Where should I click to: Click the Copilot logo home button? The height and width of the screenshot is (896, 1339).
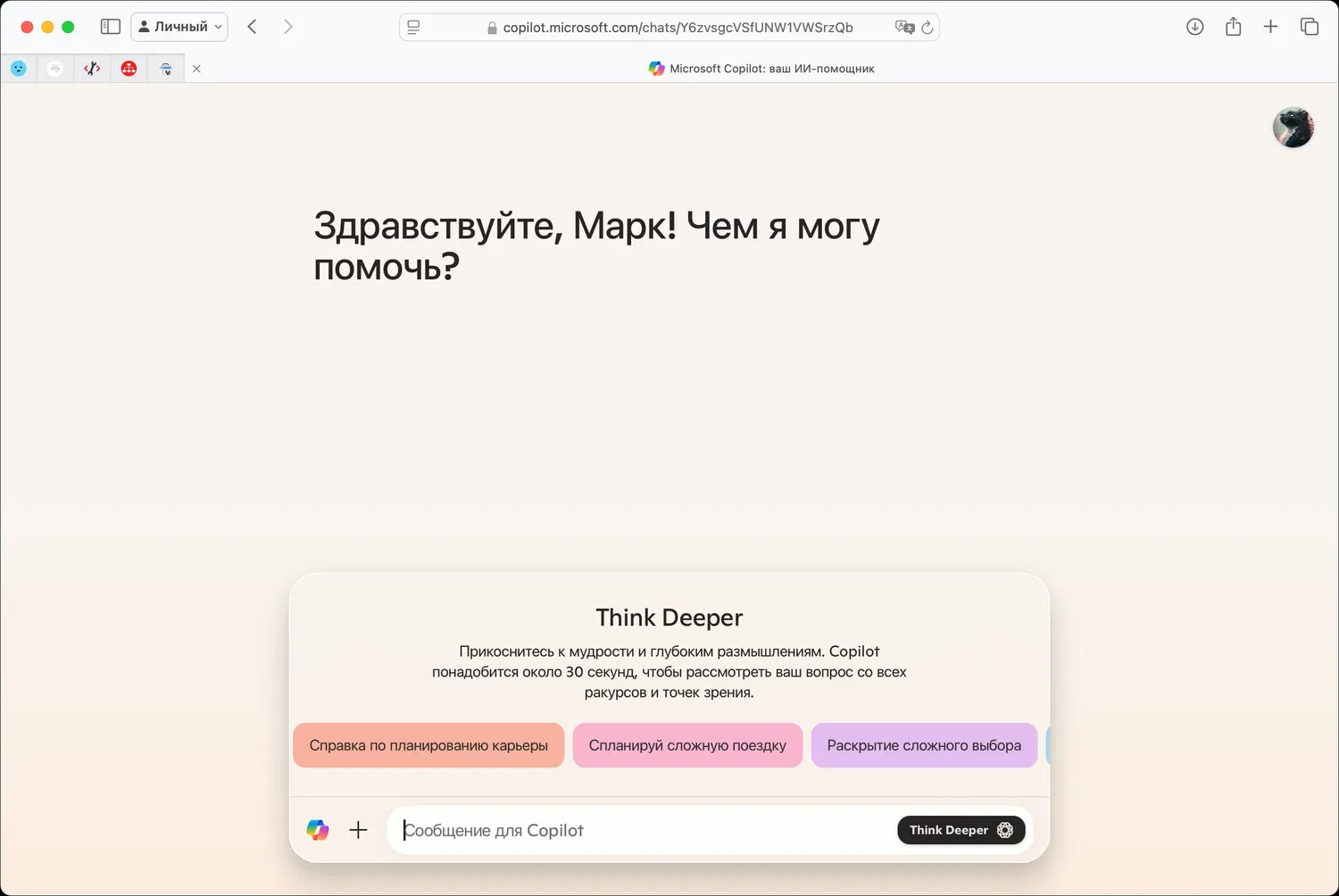(x=318, y=830)
